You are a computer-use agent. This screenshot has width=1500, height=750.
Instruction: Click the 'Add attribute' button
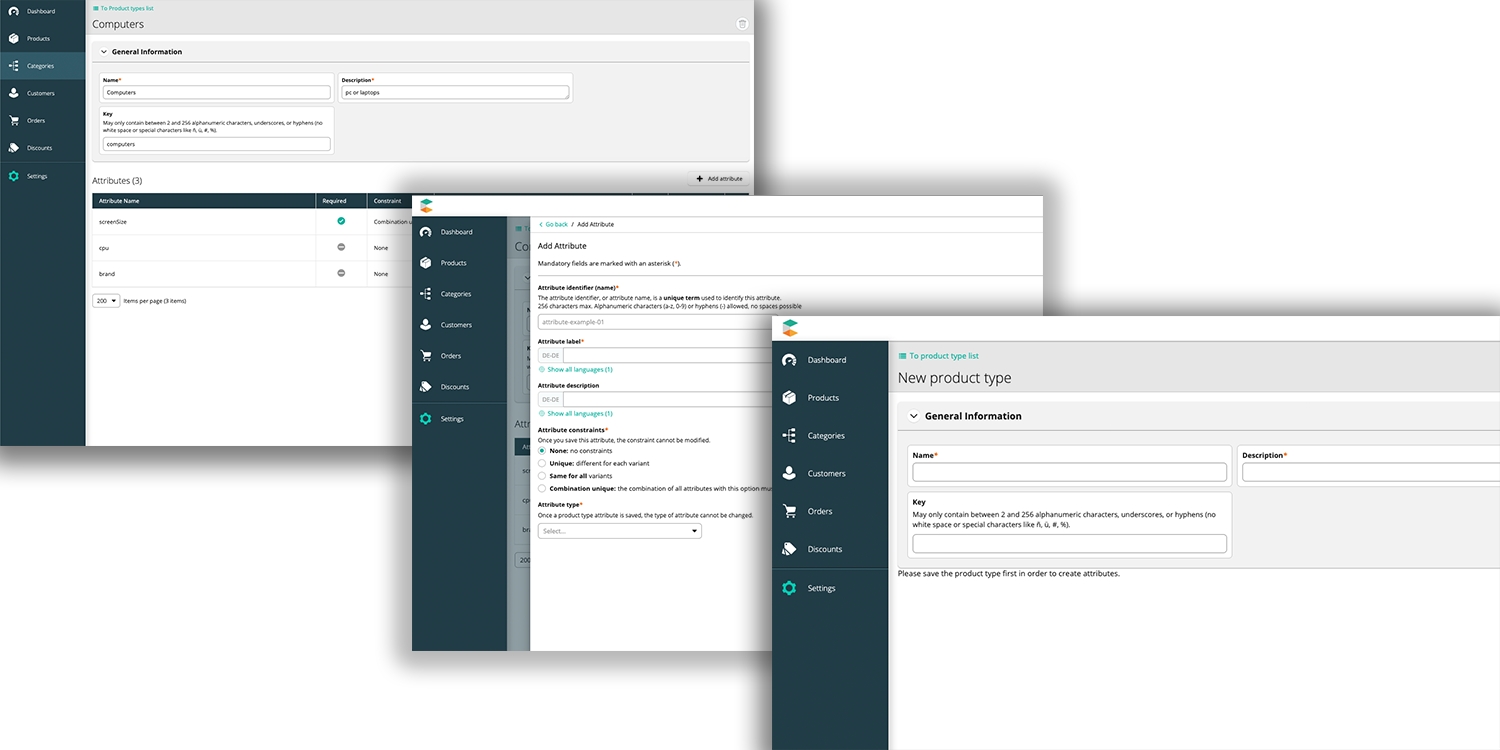[719, 179]
